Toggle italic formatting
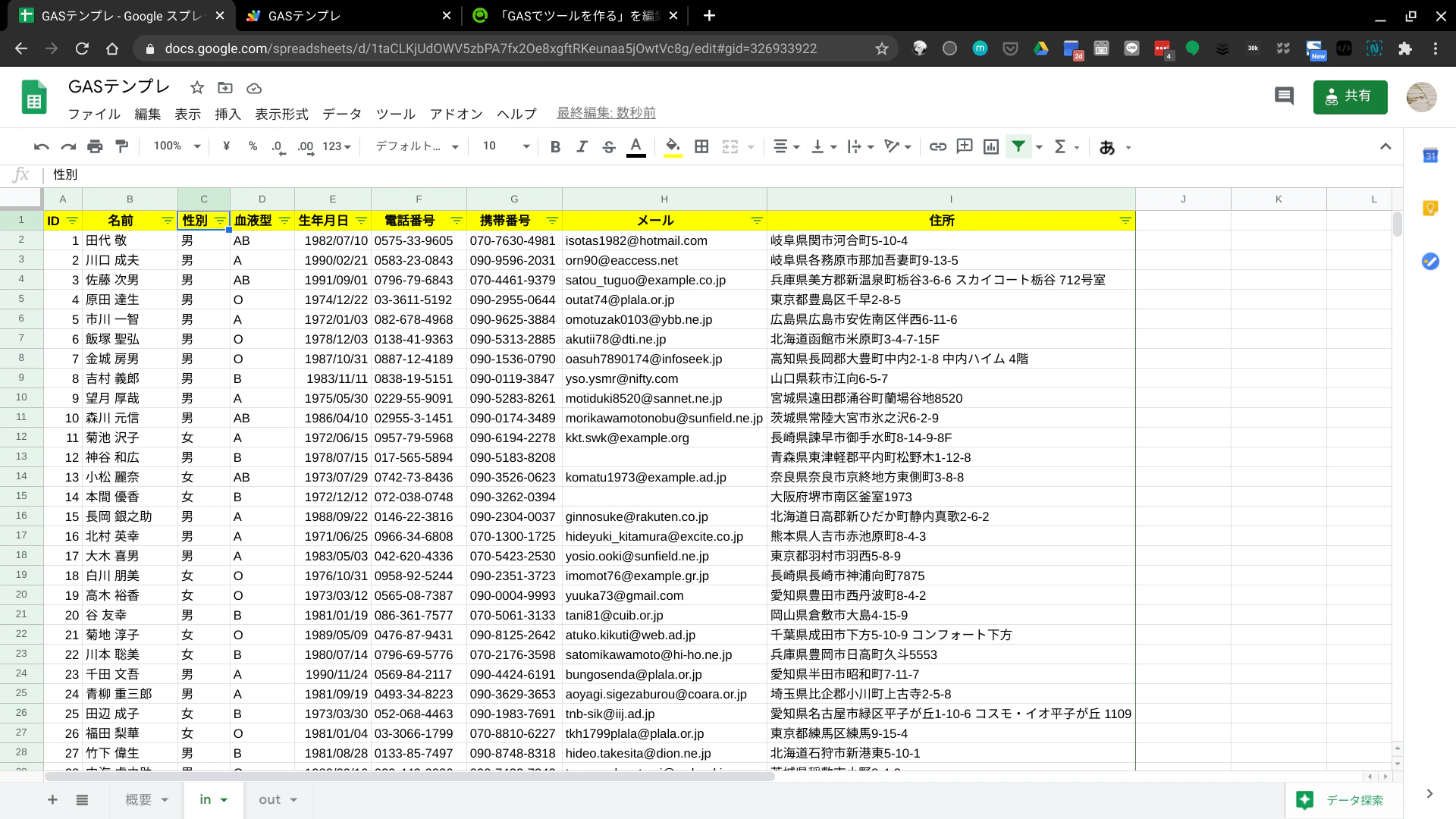 582,147
